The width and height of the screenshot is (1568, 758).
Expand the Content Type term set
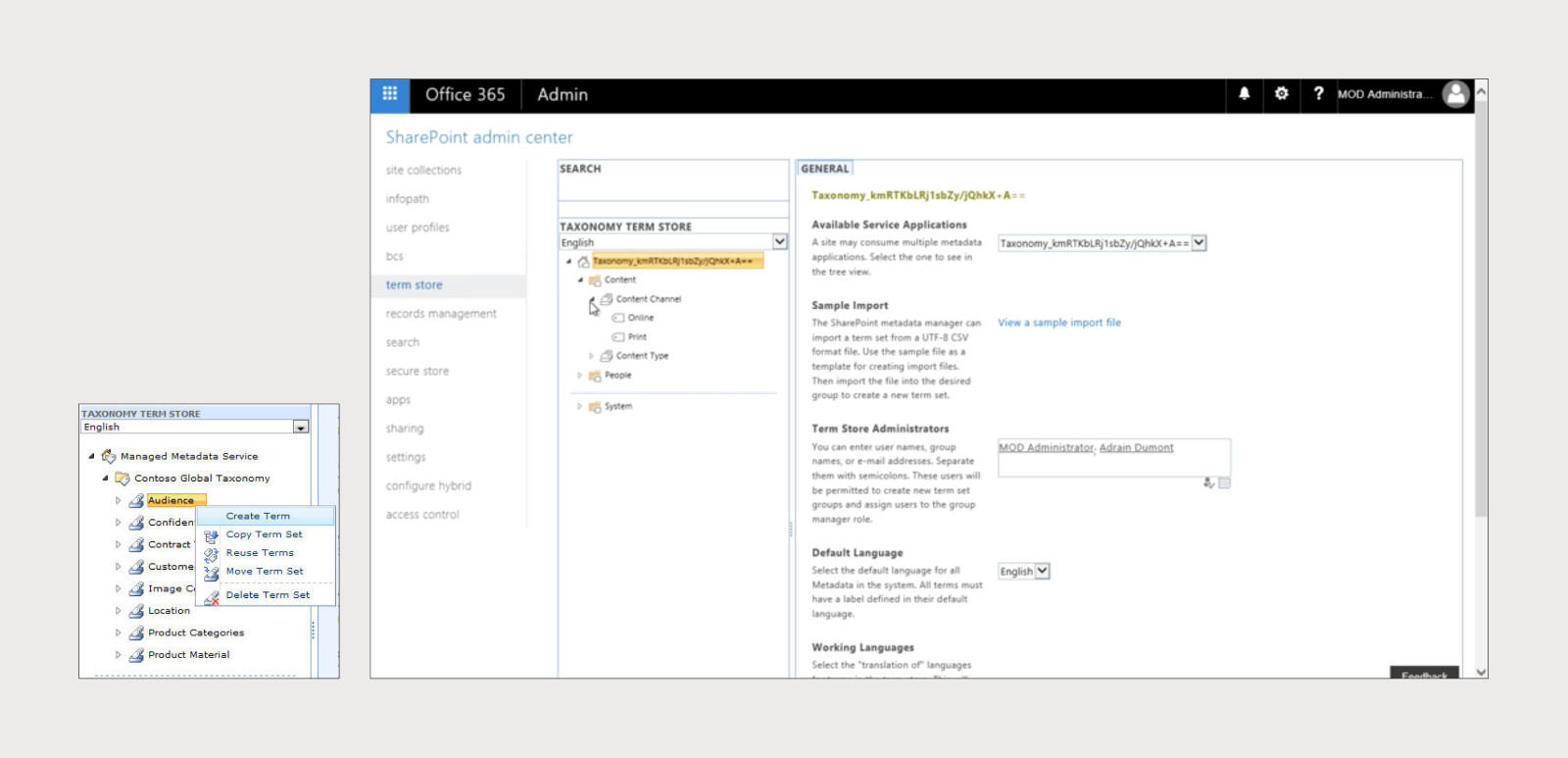(591, 356)
